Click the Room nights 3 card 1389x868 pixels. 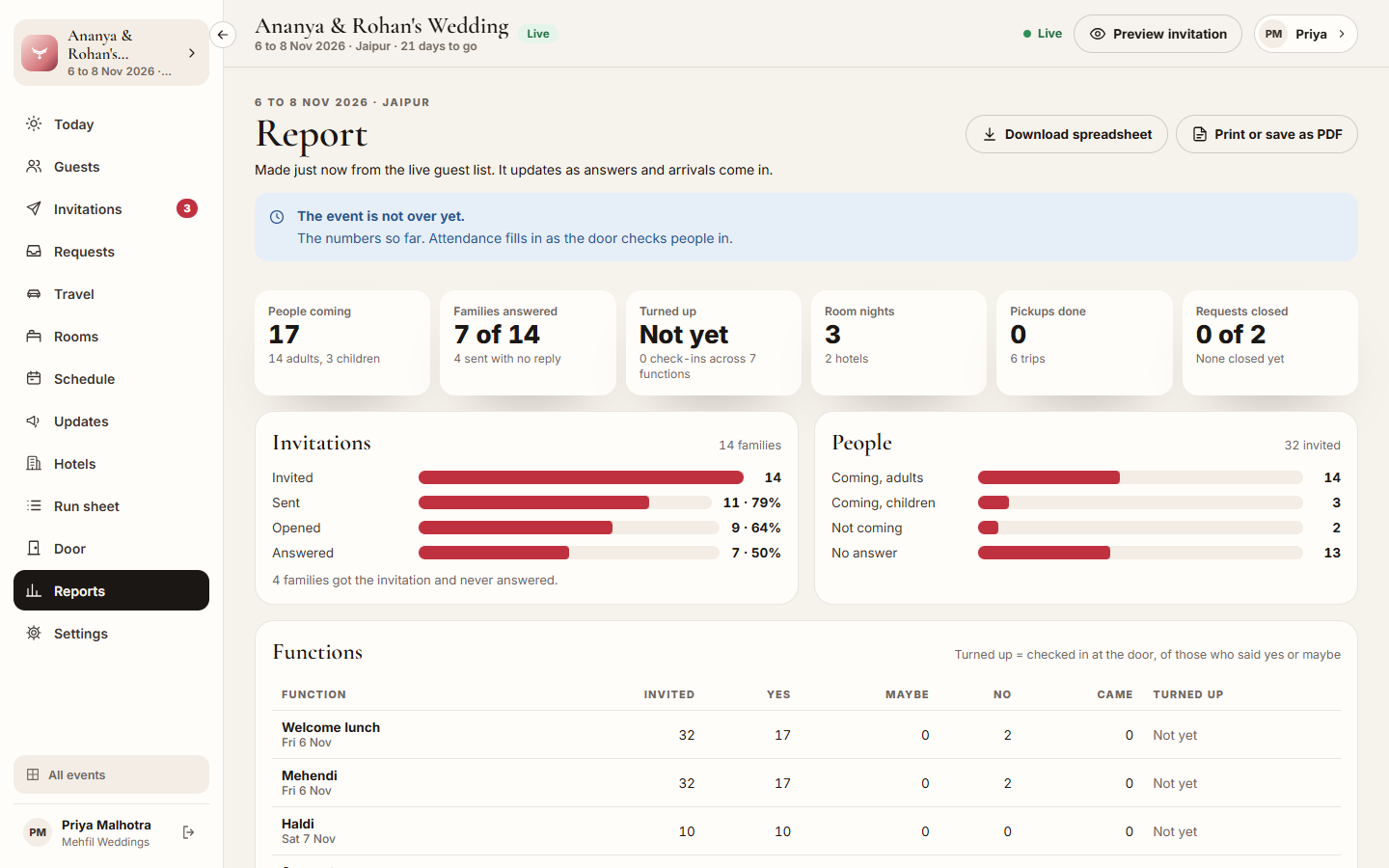point(899,342)
